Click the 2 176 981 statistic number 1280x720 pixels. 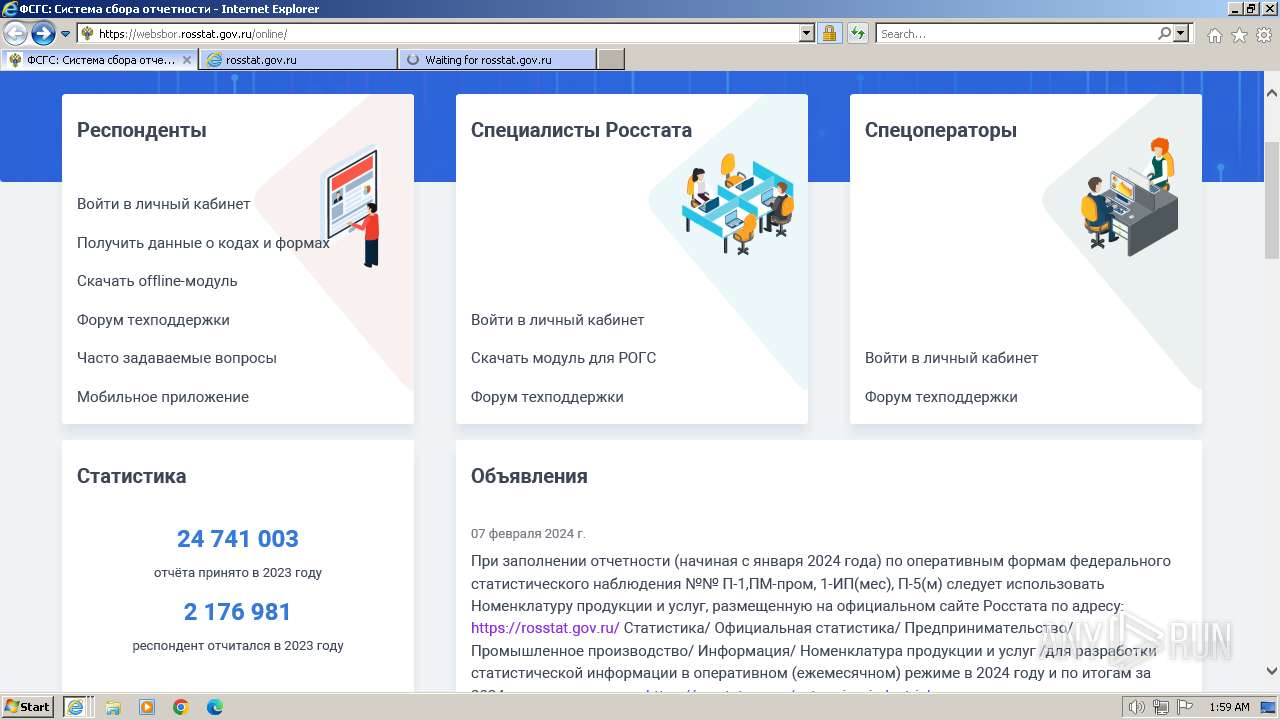pos(238,612)
